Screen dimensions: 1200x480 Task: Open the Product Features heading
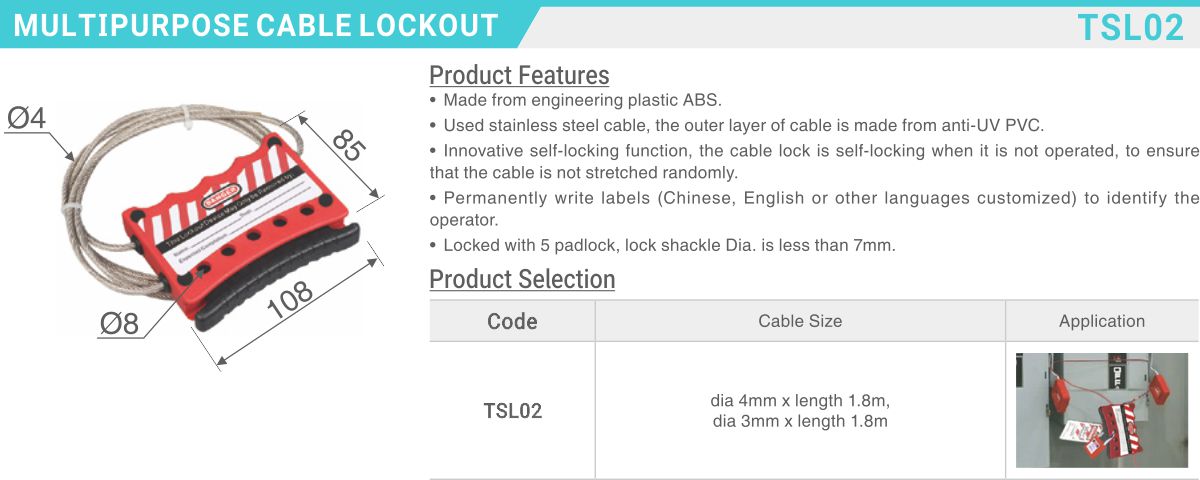519,75
